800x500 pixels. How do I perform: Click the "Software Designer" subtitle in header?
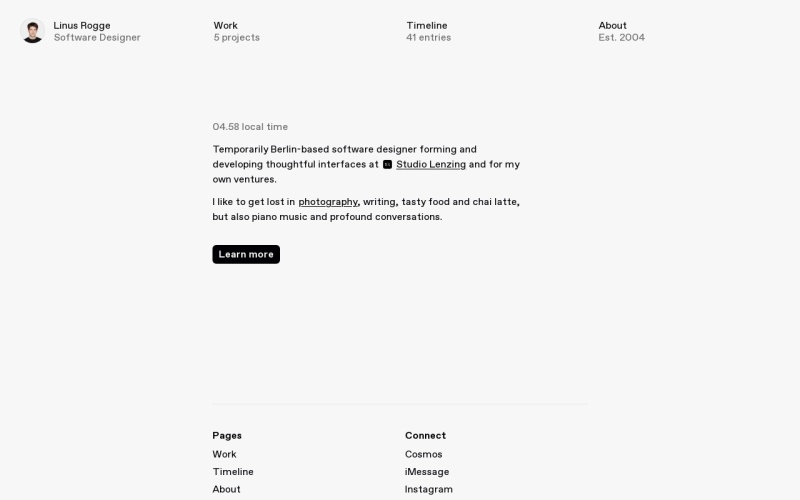(x=97, y=38)
